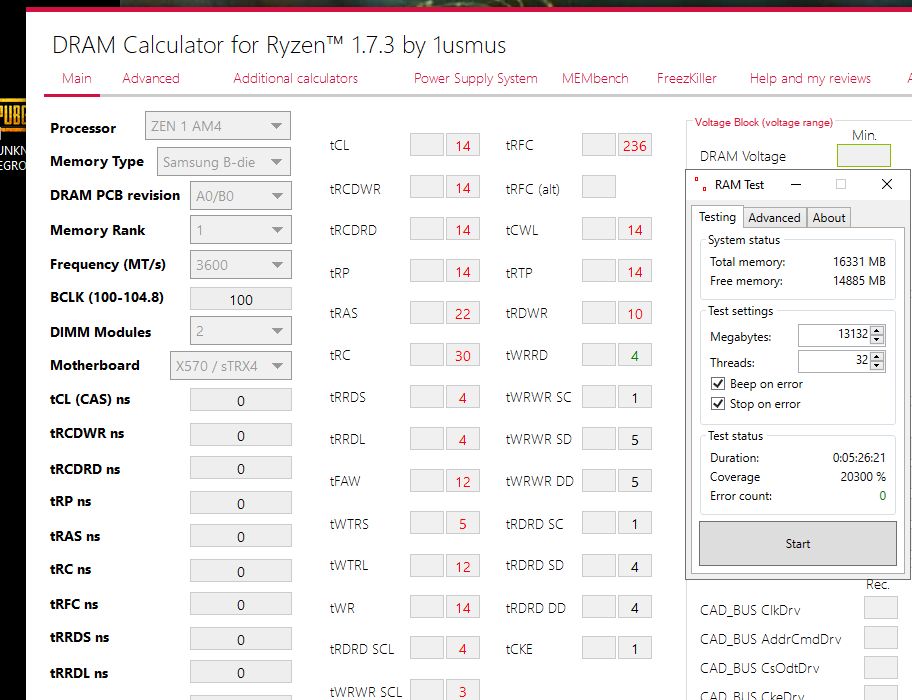Click the BCLK input field showing 100
The height and width of the screenshot is (700, 912).
[240, 298]
